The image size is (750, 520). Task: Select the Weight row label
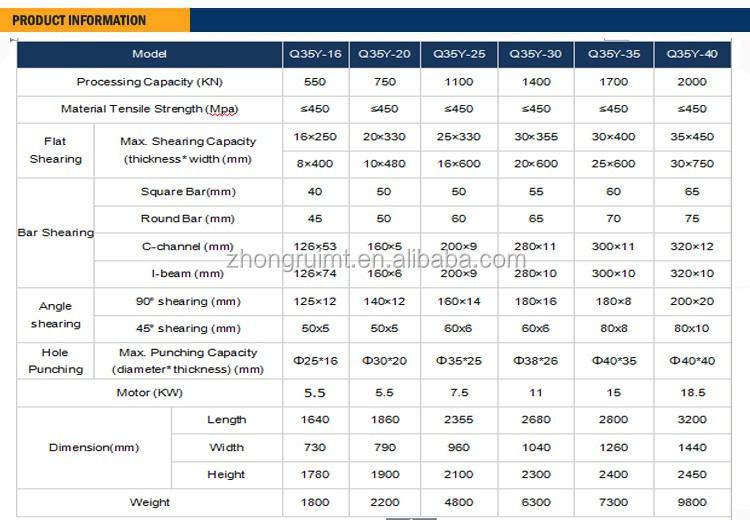point(149,502)
